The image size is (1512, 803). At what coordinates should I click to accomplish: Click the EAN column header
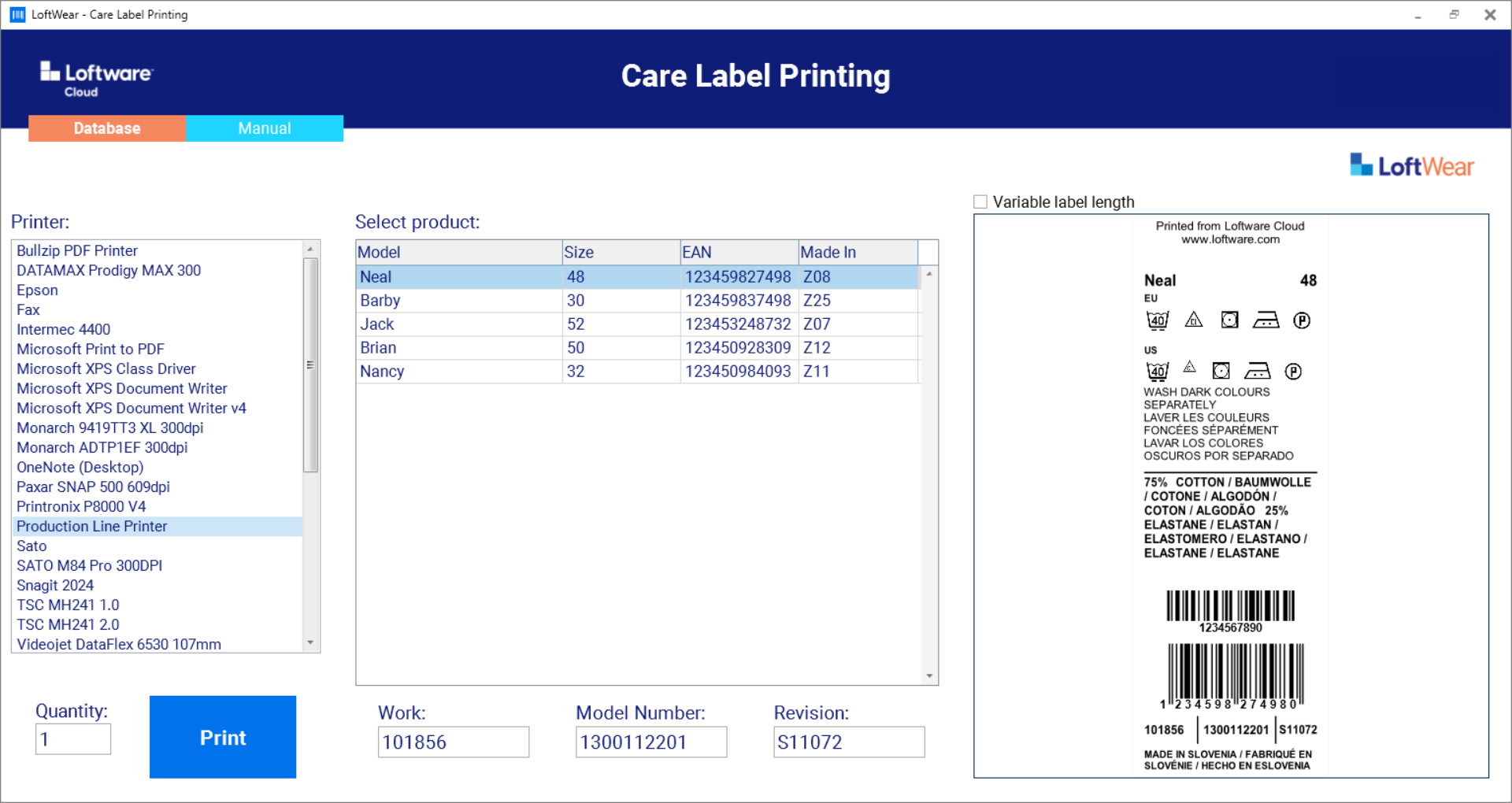click(739, 252)
